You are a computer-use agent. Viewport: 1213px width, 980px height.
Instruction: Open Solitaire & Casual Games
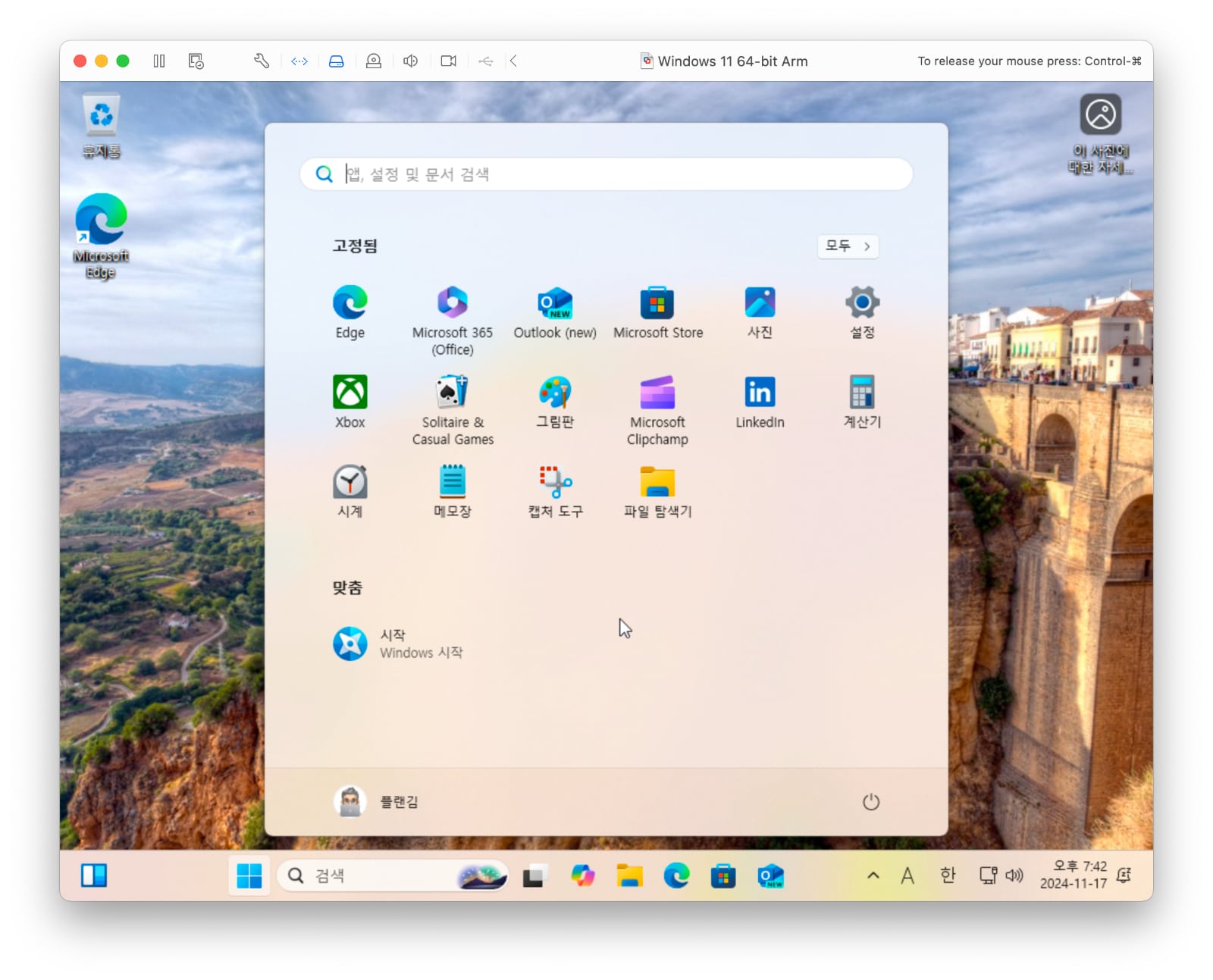(x=453, y=410)
